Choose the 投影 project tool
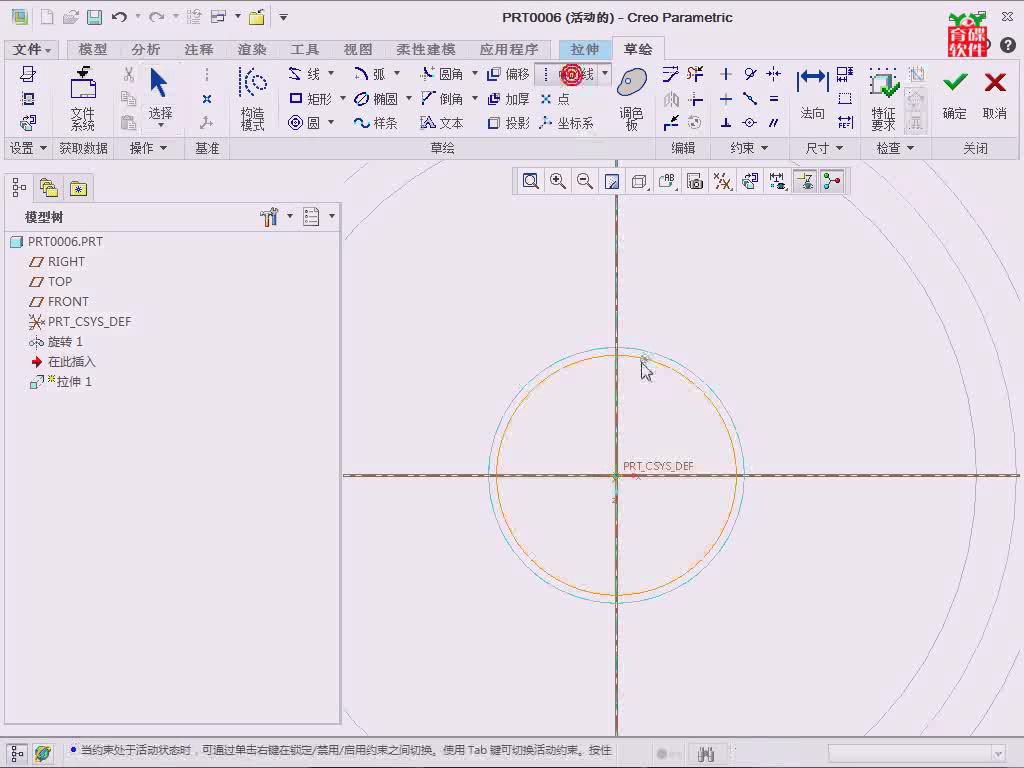1024x768 pixels. coord(508,123)
